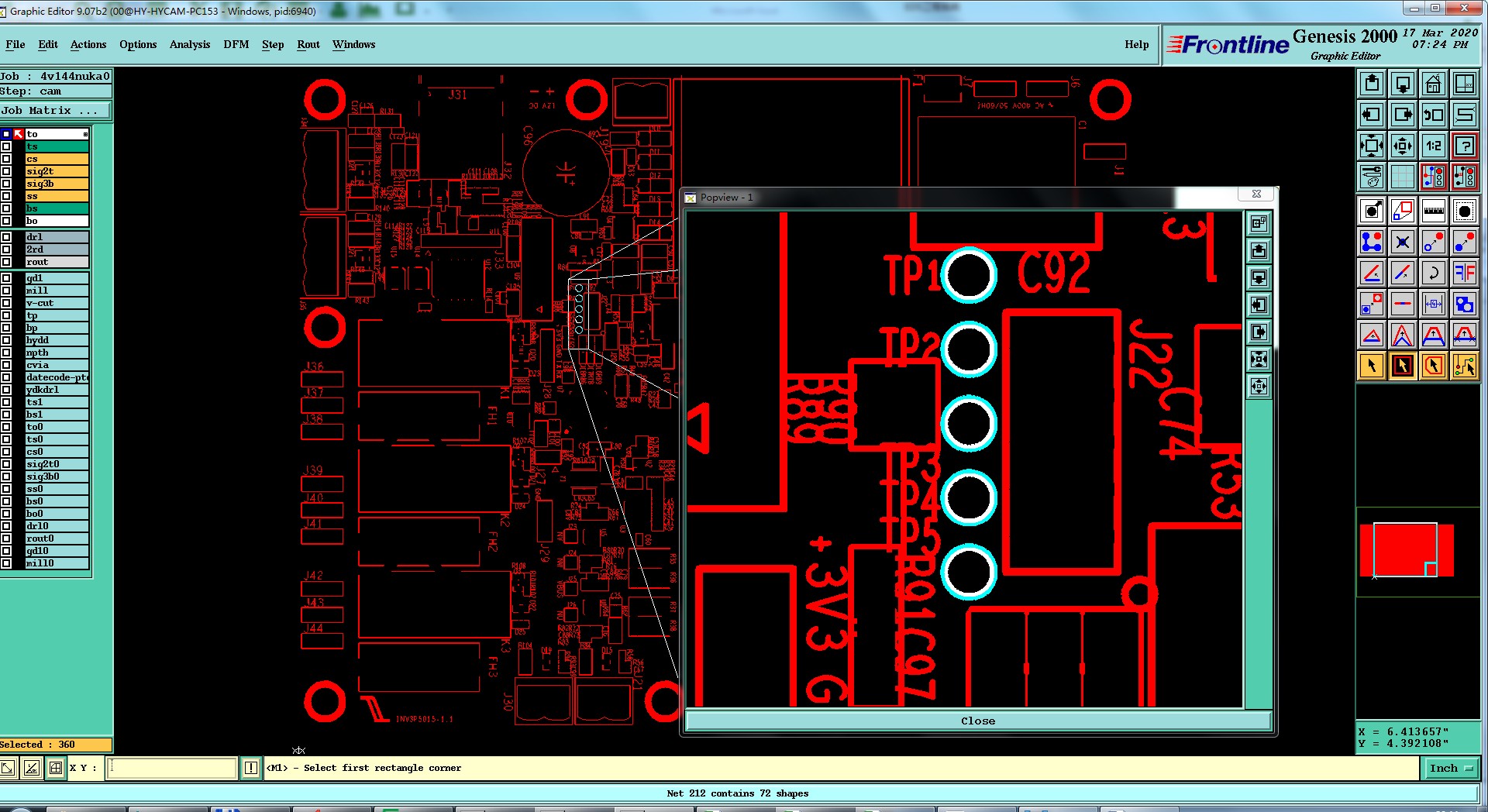Open the Help menu
Screen dimensions: 1488x812
(x=1137, y=44)
